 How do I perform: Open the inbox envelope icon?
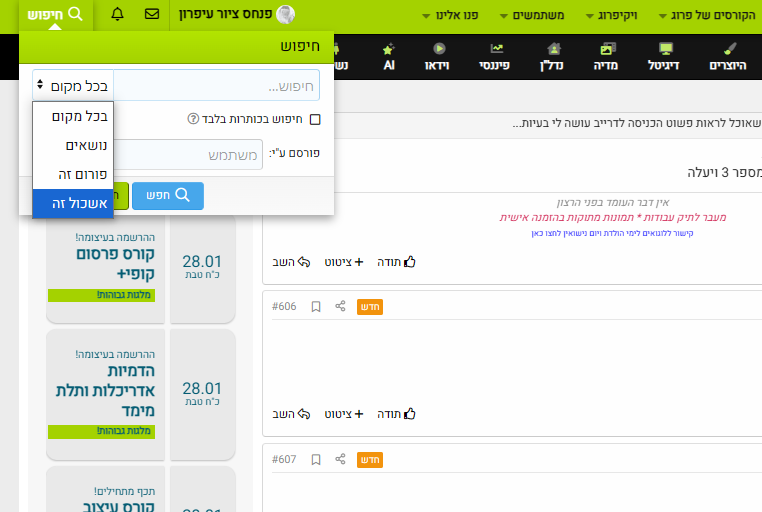[x=152, y=14]
